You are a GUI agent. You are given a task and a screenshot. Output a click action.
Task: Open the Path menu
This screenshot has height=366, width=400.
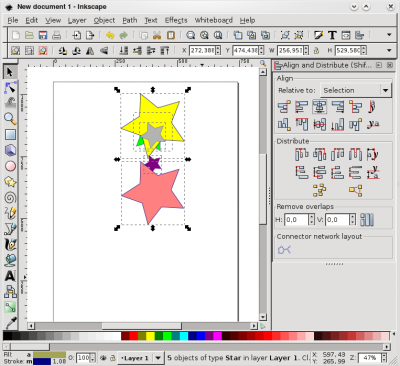tap(130, 20)
